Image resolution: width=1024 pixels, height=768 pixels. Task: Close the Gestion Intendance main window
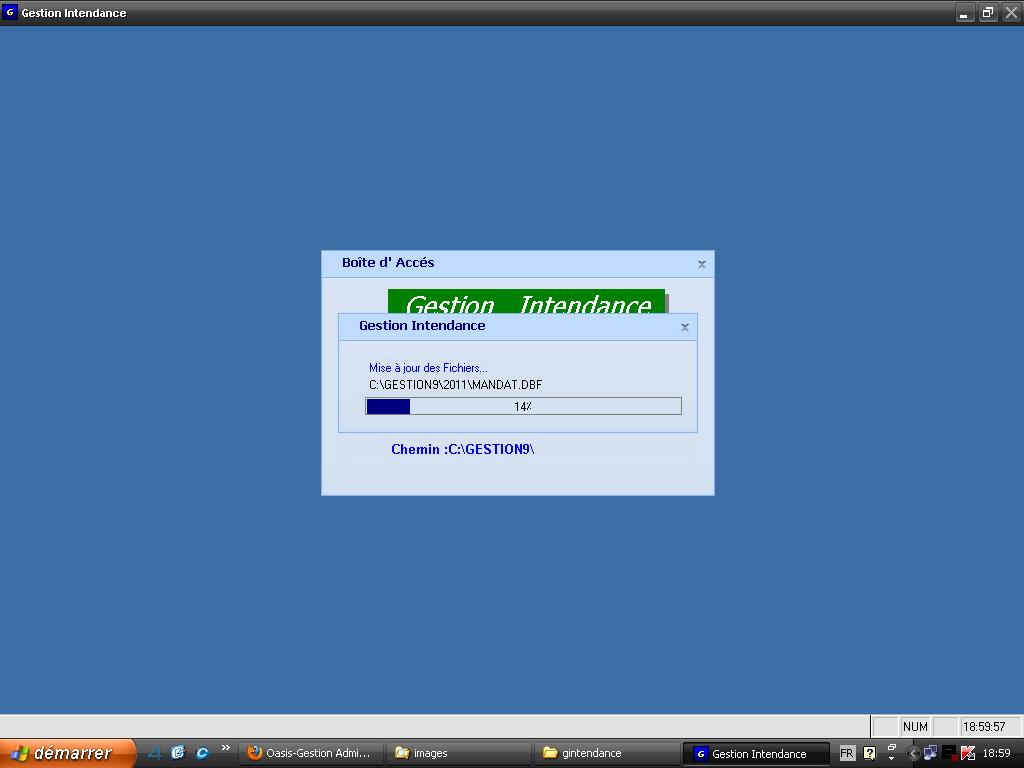tap(1011, 12)
